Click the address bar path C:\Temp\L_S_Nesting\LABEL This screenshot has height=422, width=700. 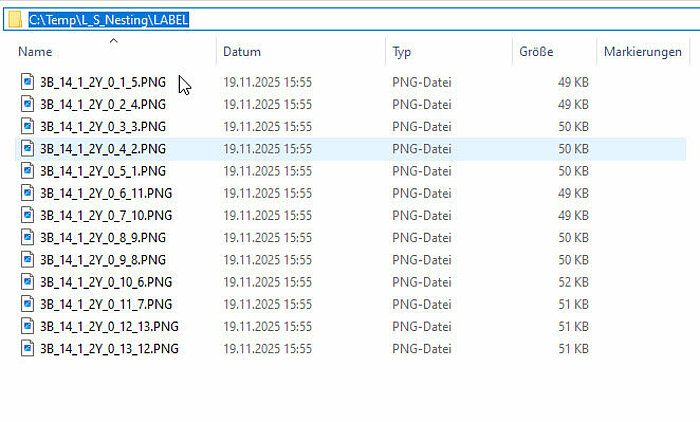tap(109, 19)
